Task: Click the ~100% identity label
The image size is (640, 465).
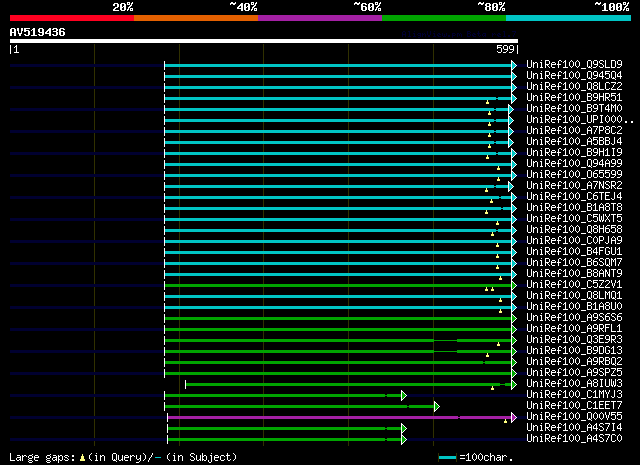Action: [612, 7]
